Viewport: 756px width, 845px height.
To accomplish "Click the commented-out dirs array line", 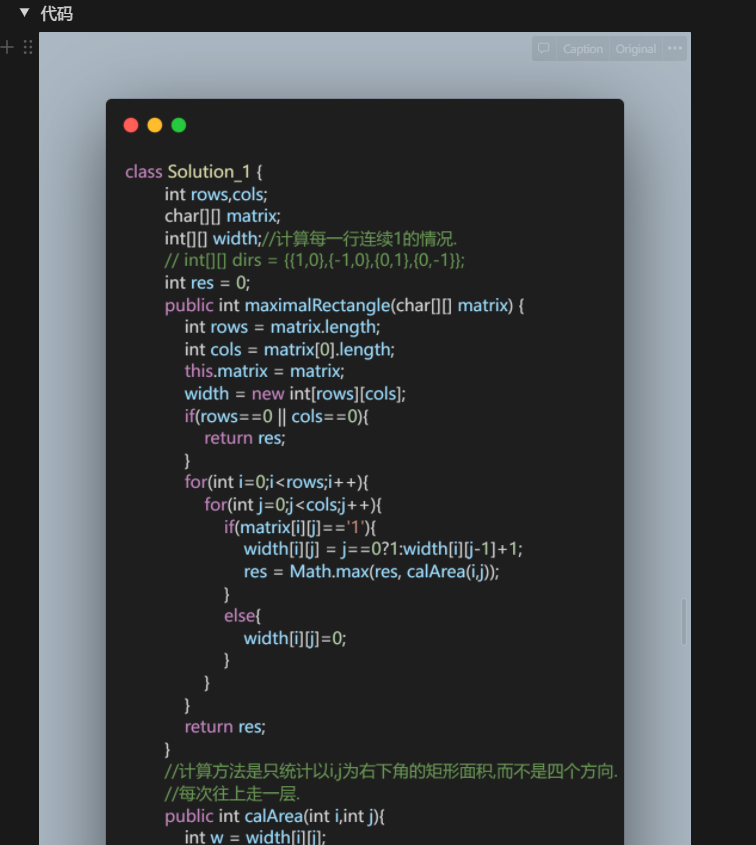I will coord(315,260).
